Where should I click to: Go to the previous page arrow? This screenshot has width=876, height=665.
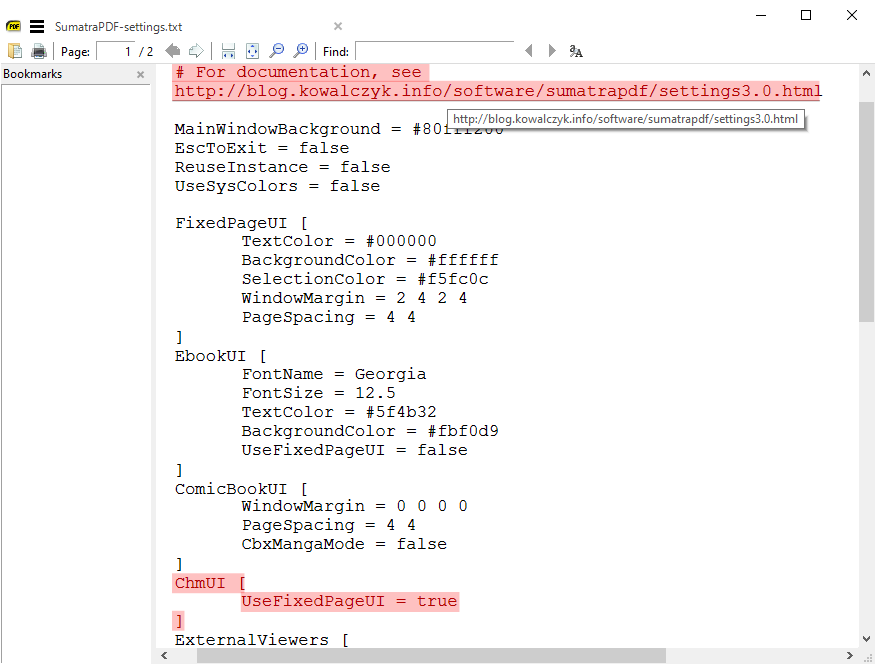(171, 50)
